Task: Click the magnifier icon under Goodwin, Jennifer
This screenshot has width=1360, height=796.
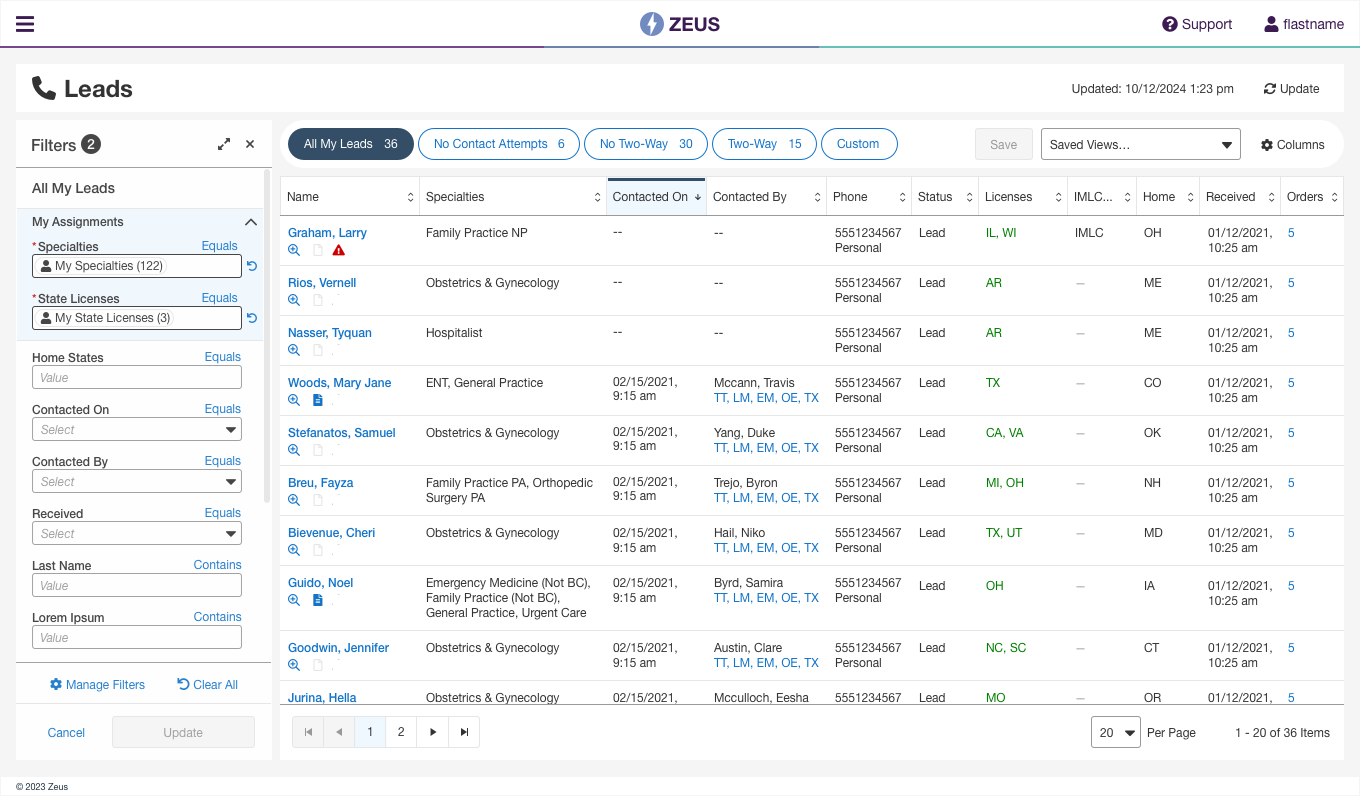Action: [294, 665]
